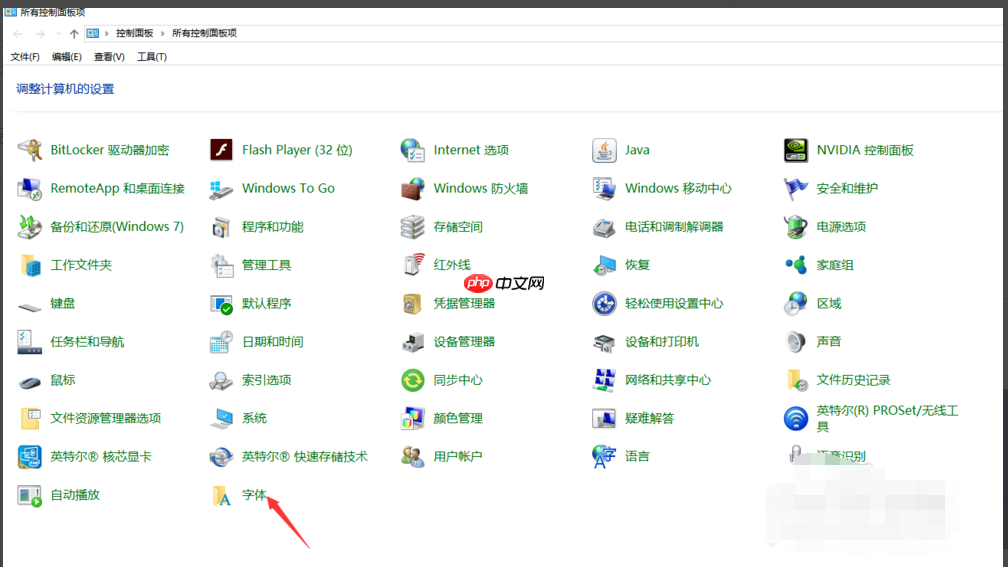This screenshot has height=567, width=1008.
Task: Click the 程序和功能 icon
Action: (x=221, y=227)
